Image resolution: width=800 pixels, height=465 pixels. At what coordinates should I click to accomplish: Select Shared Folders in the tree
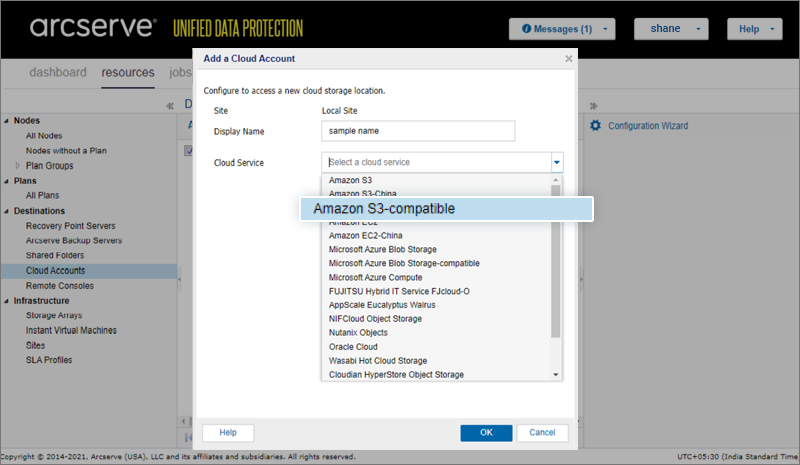pyautogui.click(x=55, y=255)
